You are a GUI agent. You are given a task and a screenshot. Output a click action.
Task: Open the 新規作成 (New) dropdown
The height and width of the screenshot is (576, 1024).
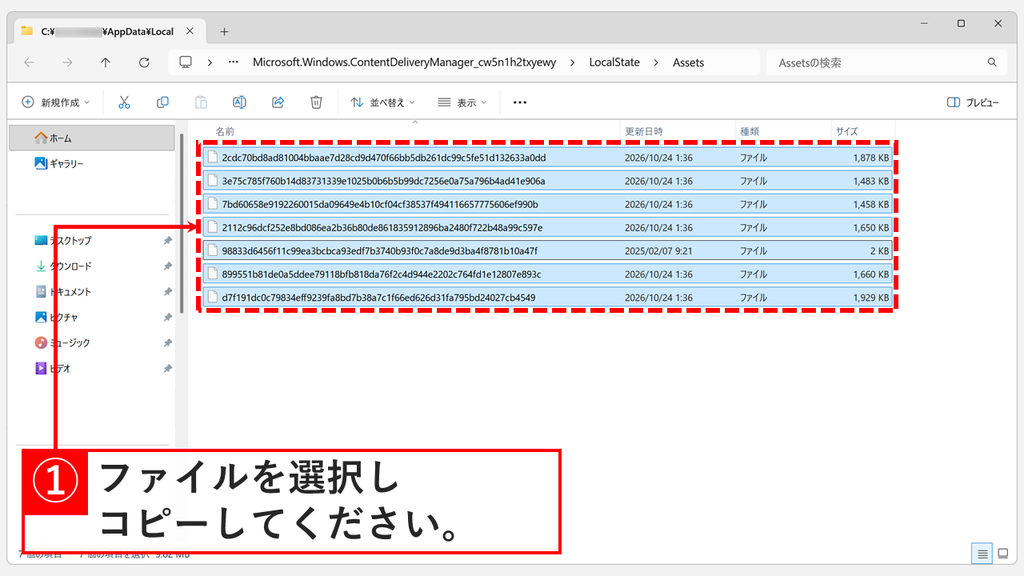[x=56, y=102]
